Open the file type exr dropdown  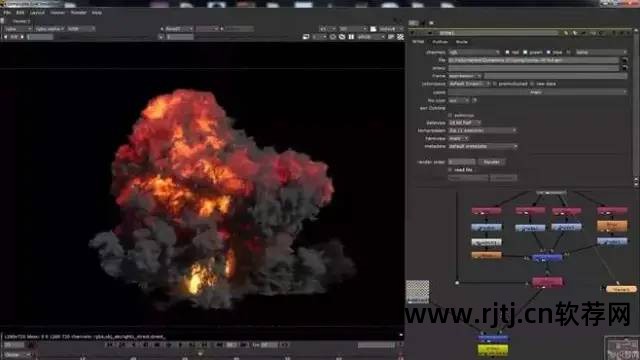[x=459, y=100]
